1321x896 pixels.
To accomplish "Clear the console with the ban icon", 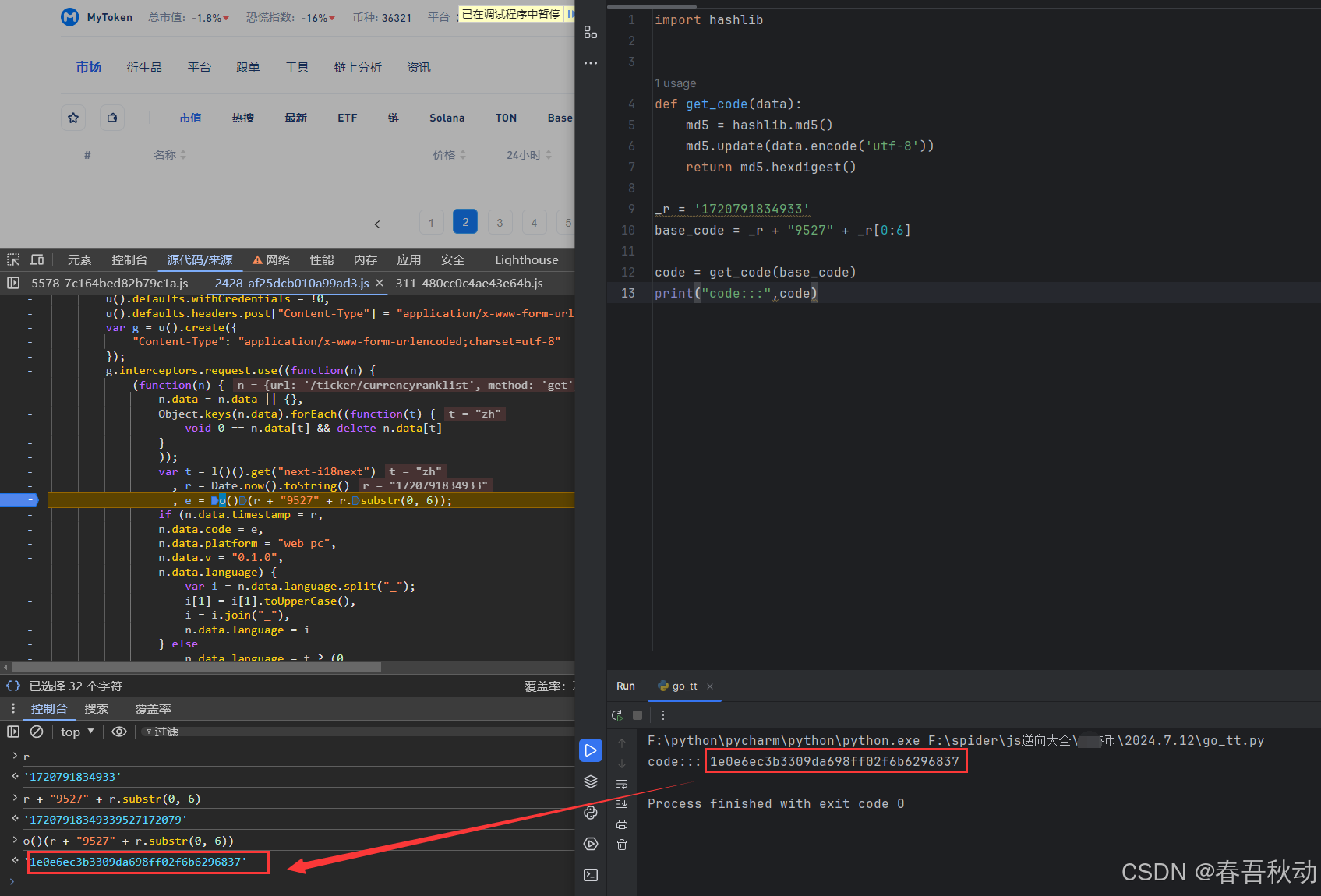I will pos(37,732).
